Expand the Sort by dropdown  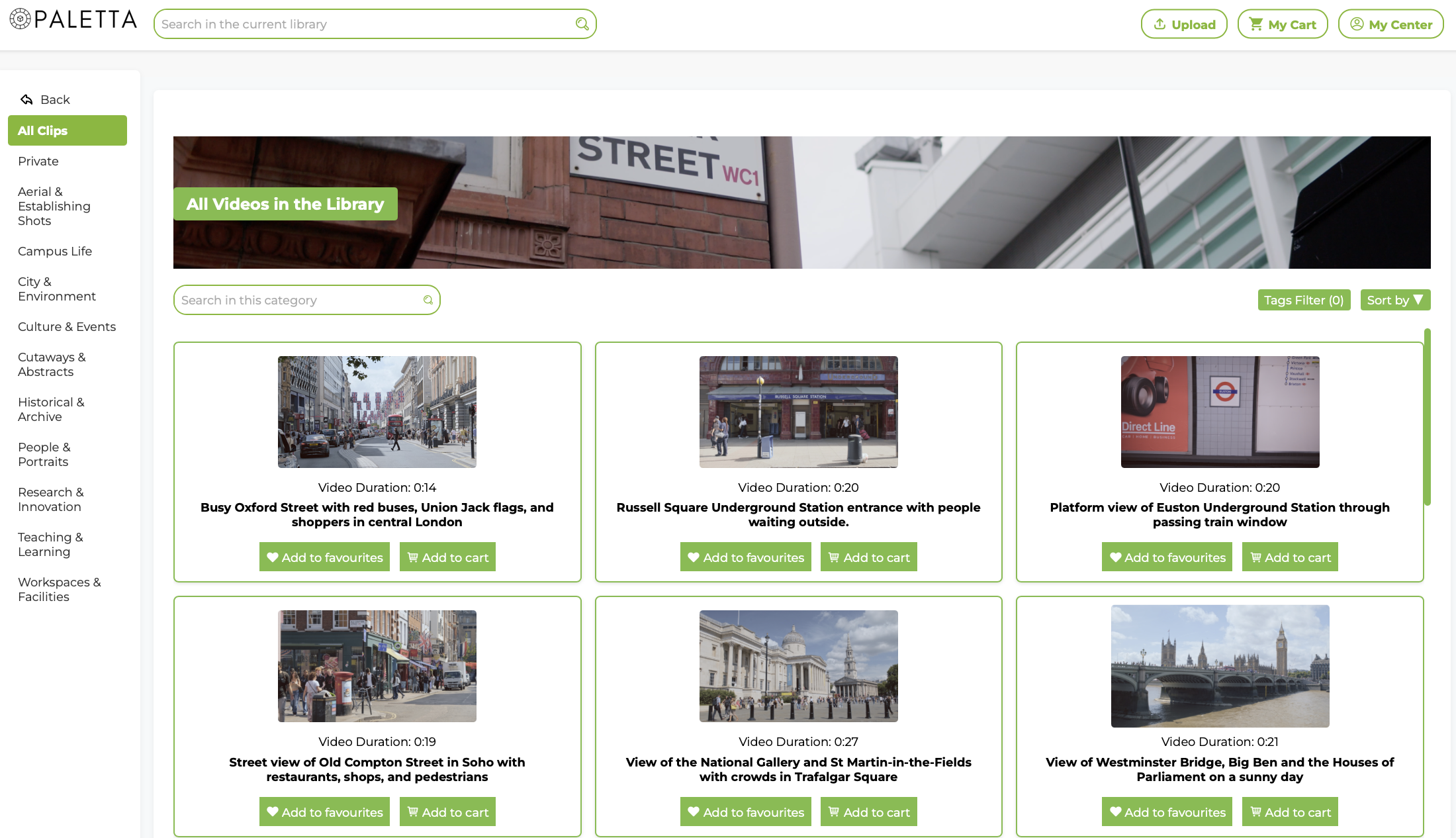[x=1395, y=300]
